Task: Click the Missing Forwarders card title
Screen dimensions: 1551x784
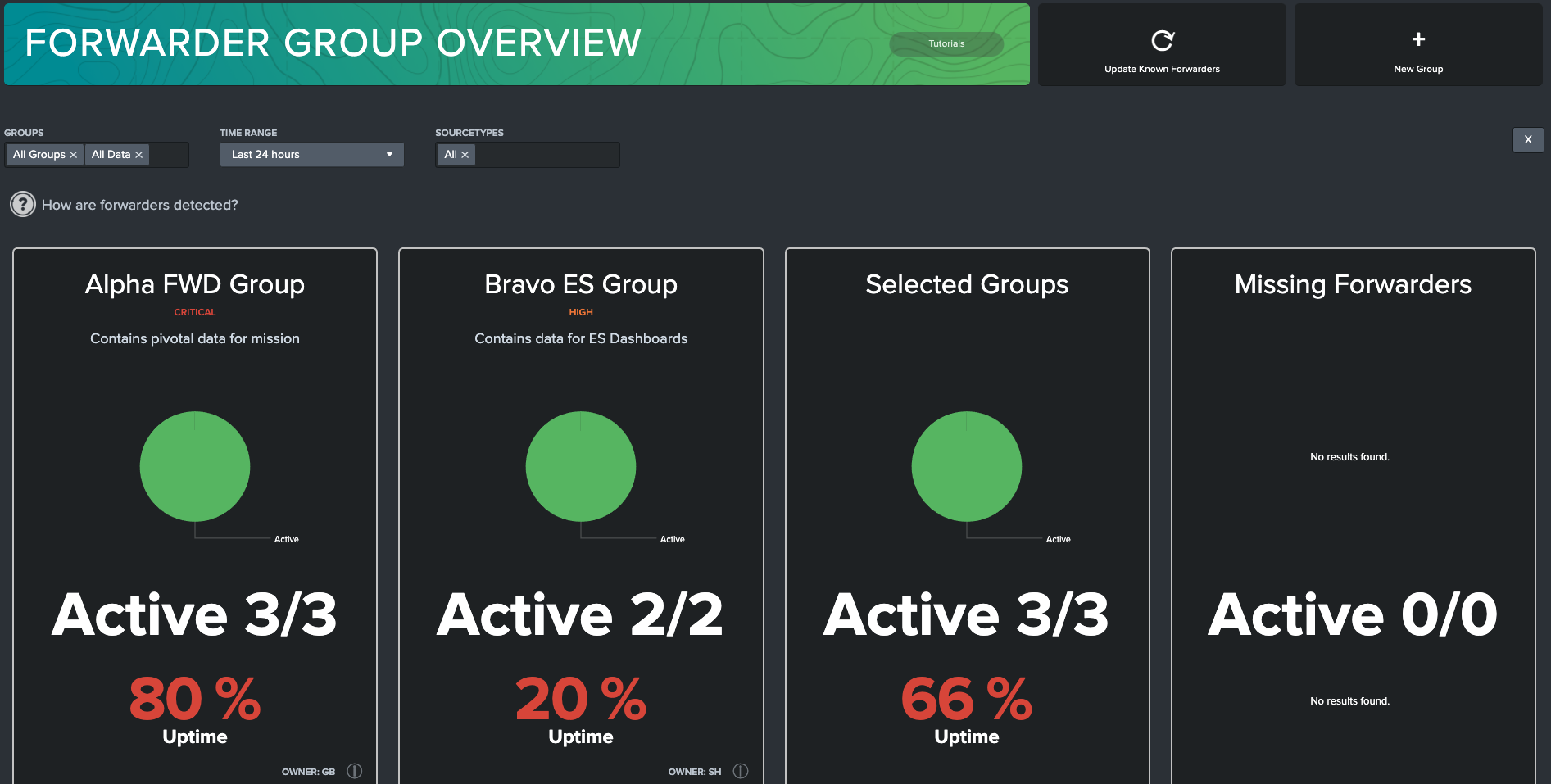Action: pos(1353,284)
